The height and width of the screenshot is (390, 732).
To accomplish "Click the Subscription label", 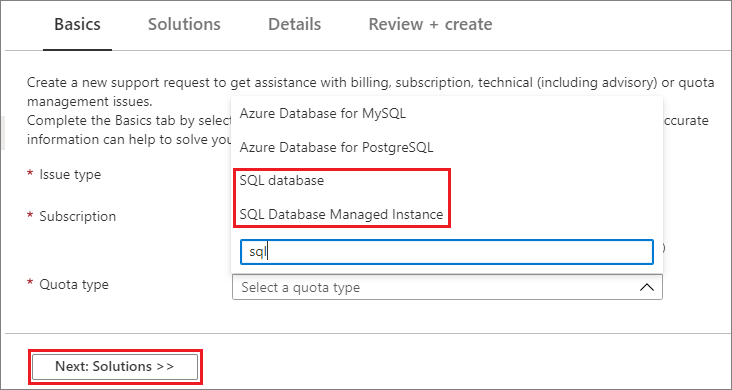I will point(77,216).
